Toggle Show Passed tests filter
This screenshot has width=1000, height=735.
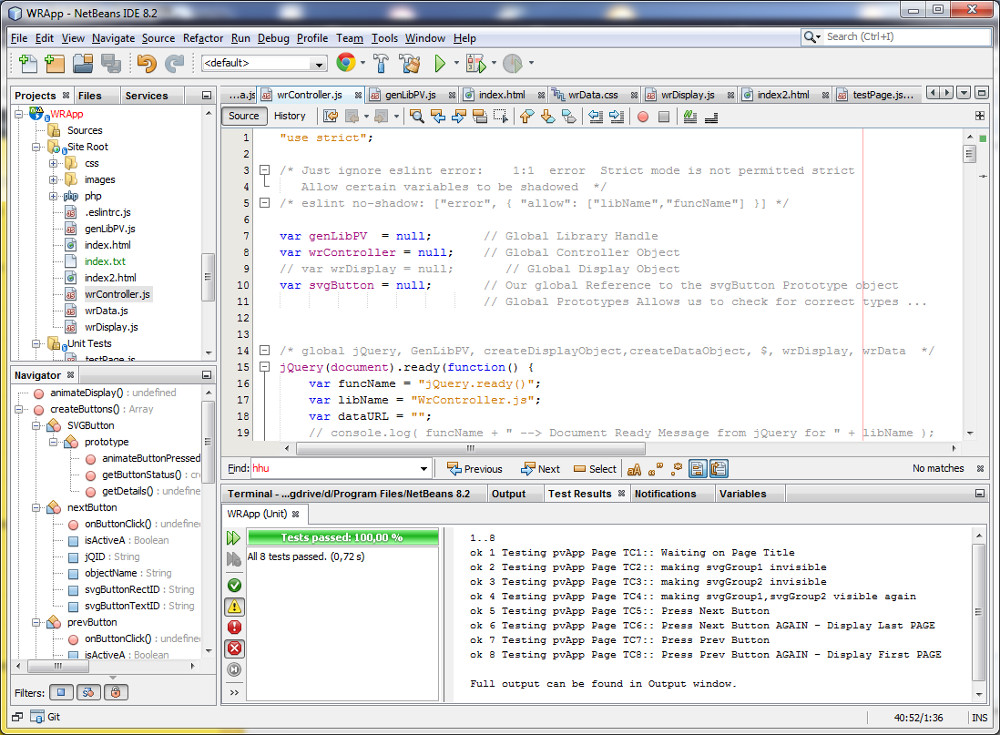(x=235, y=585)
